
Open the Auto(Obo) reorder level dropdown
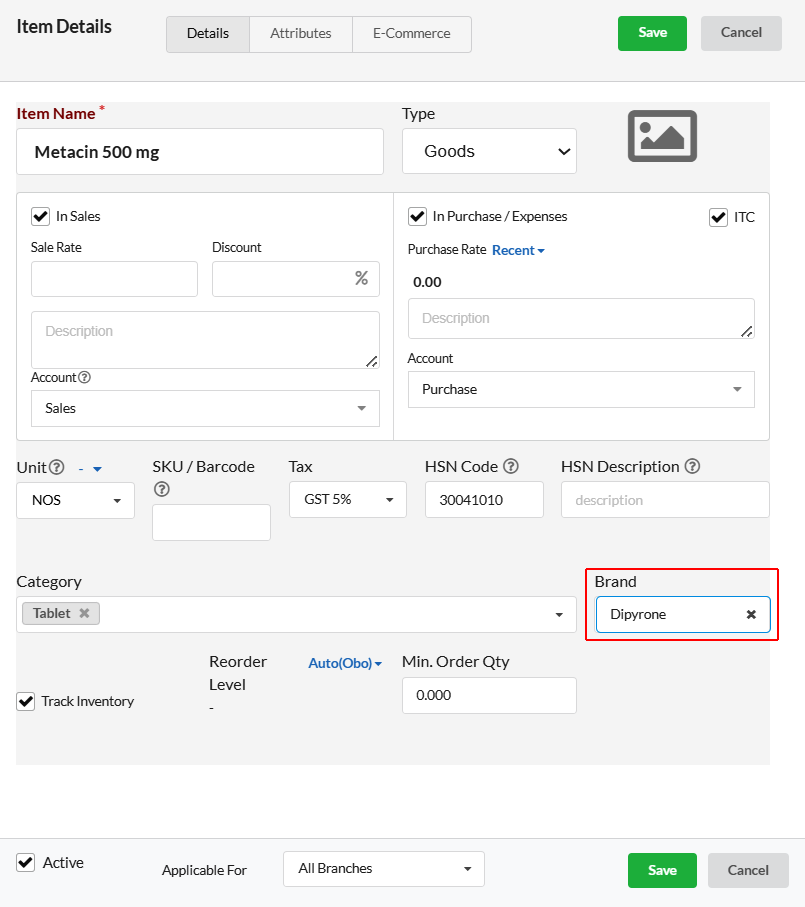(345, 663)
